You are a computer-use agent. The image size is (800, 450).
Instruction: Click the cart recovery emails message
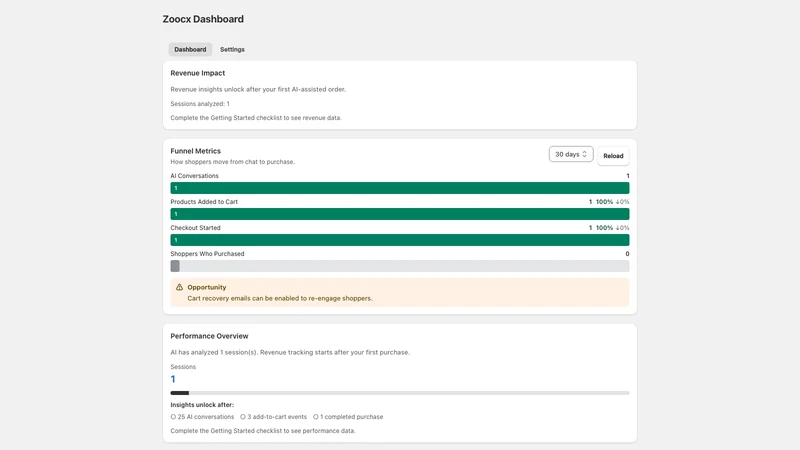coord(280,298)
